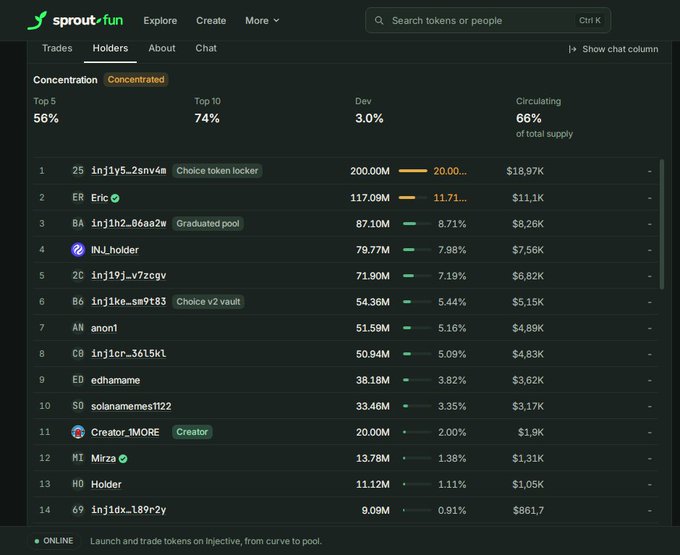Viewport: 680px width, 555px height.
Task: Click the 20.00% share bar for inj1y5…2snv4m
Action: coord(413,171)
